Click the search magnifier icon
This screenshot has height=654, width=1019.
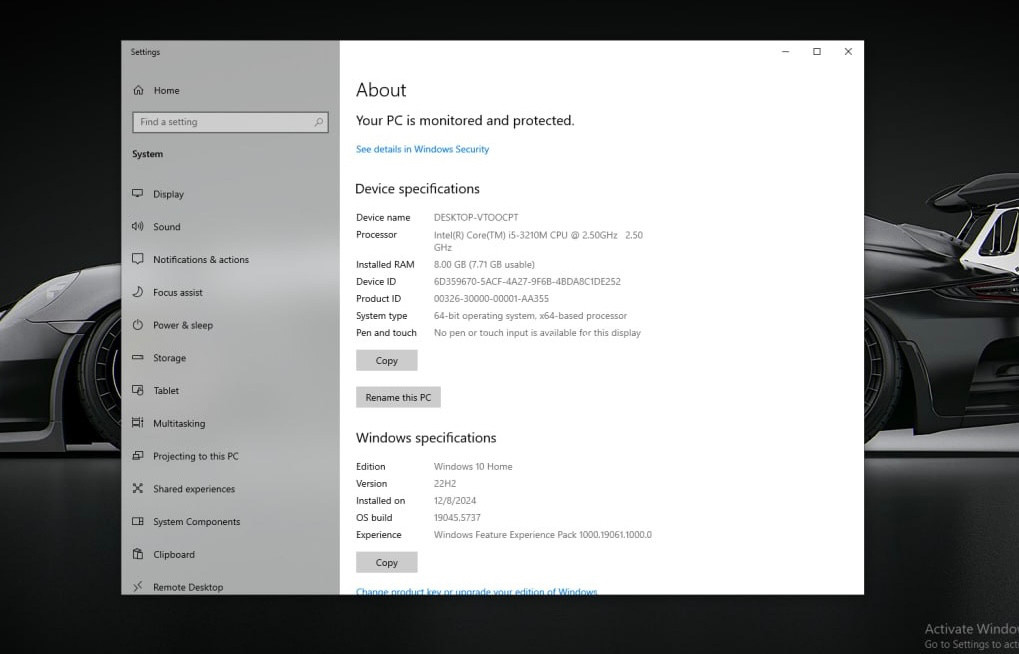coord(318,122)
